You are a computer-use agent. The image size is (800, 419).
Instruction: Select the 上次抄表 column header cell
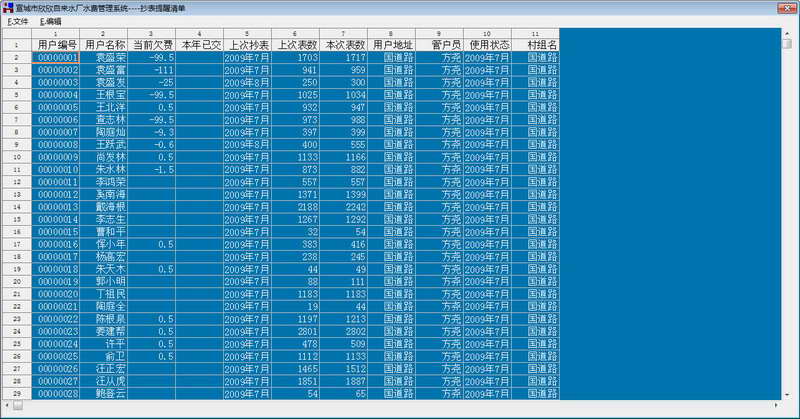[x=247, y=45]
